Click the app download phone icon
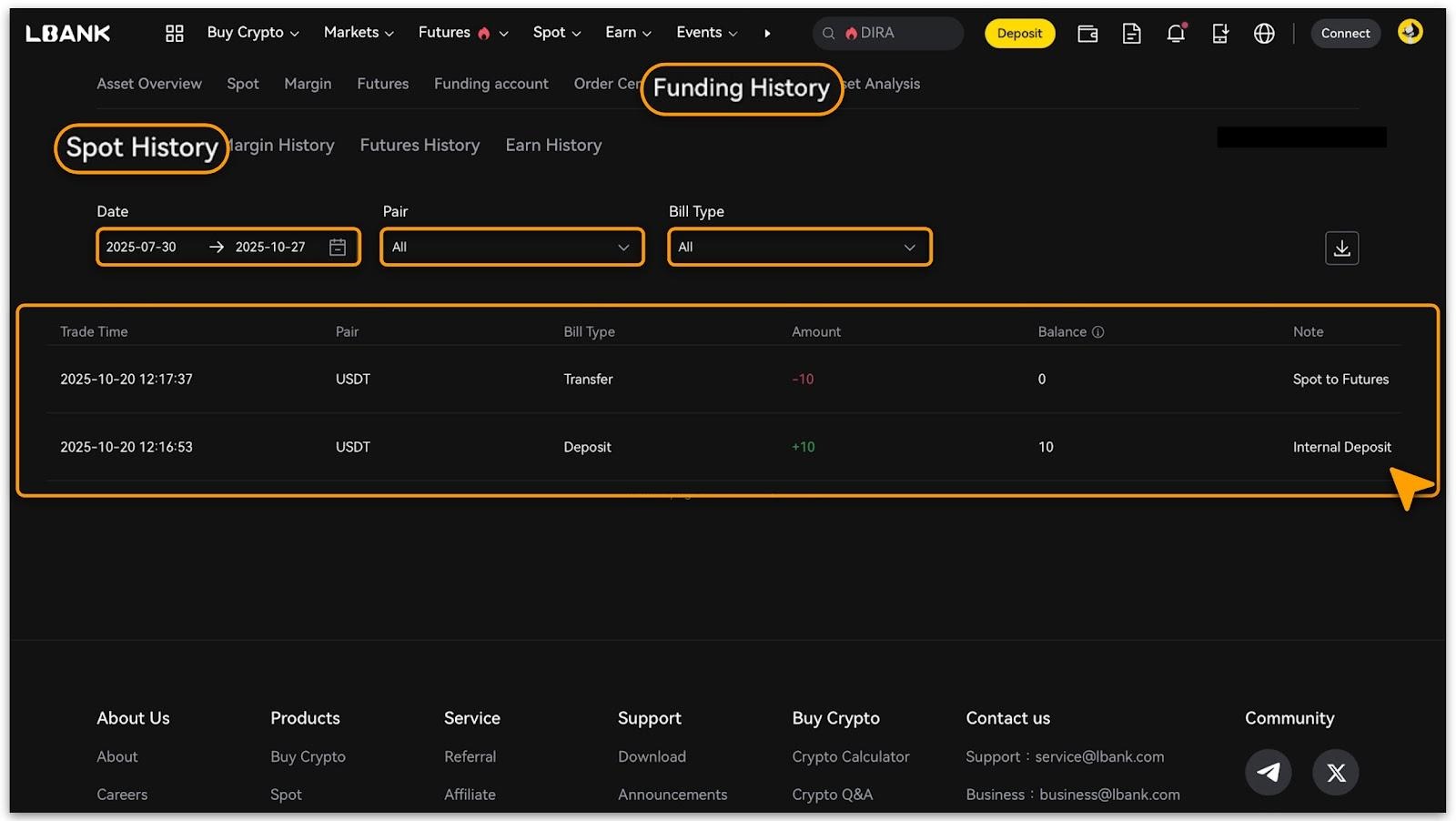 click(x=1220, y=34)
